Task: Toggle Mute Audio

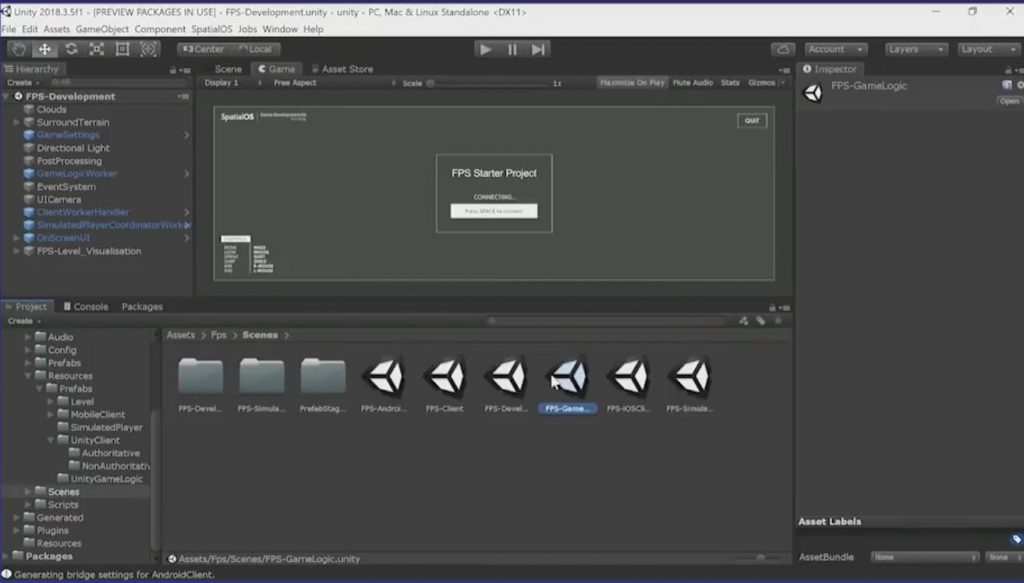Action: 693,83
